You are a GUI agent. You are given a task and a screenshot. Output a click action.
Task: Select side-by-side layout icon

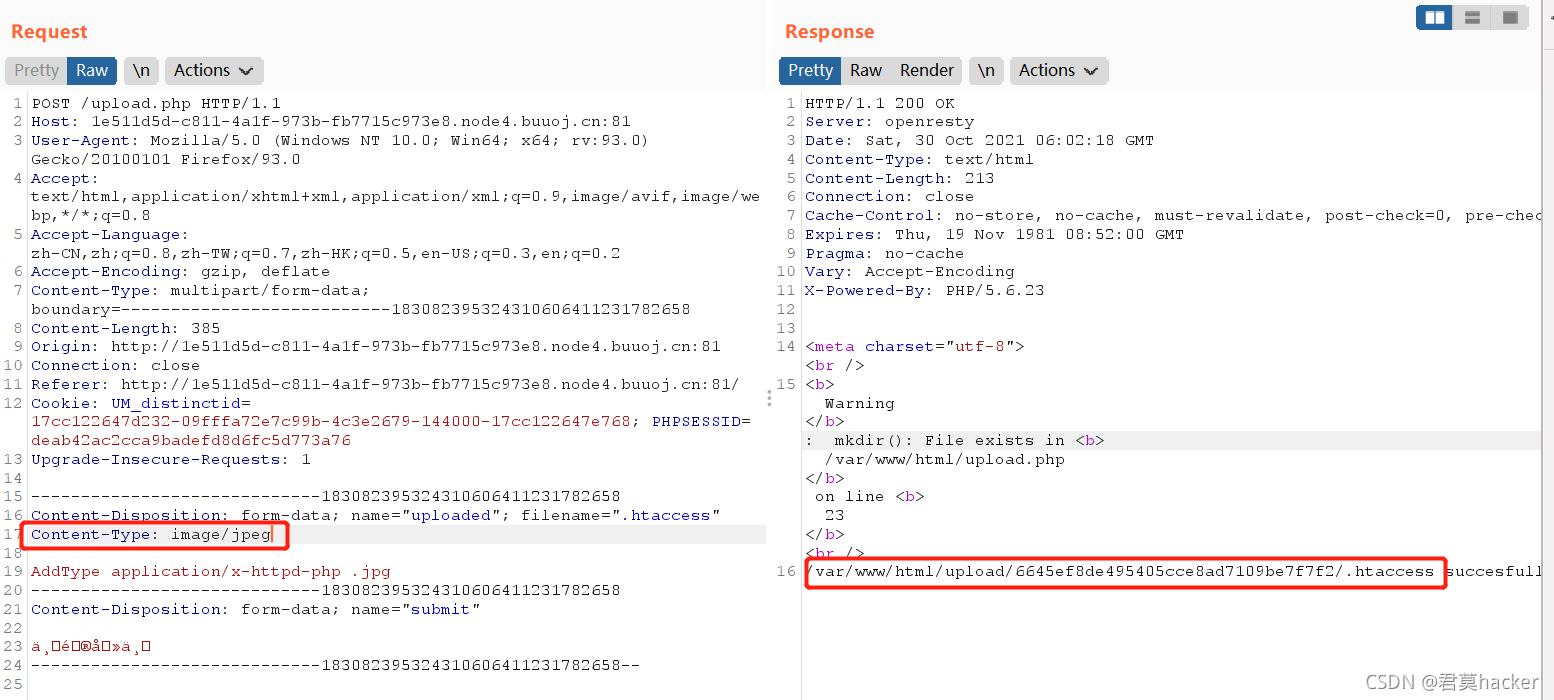(x=1435, y=17)
